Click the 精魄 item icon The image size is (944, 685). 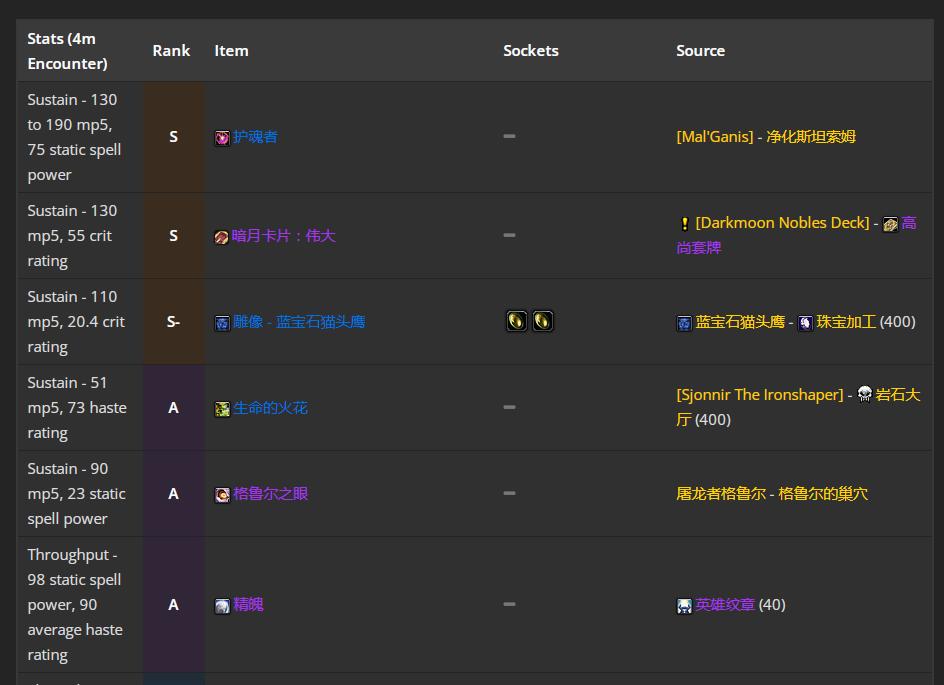pos(222,606)
